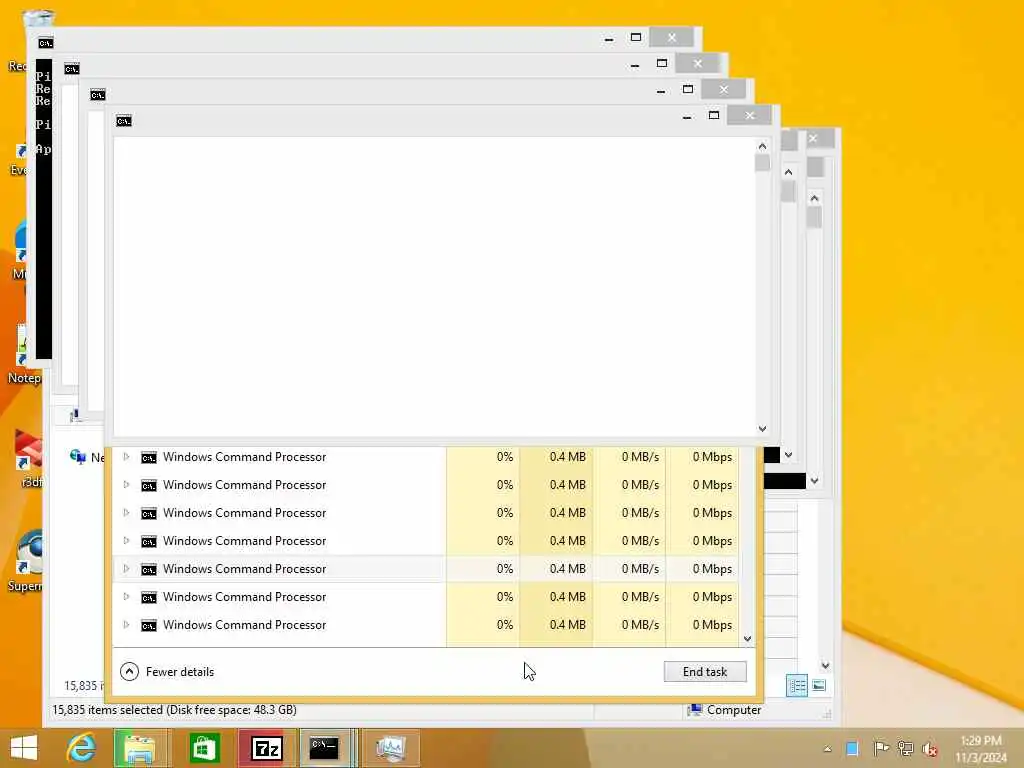Open the Windows Start button
The image size is (1024, 768).
click(24, 748)
